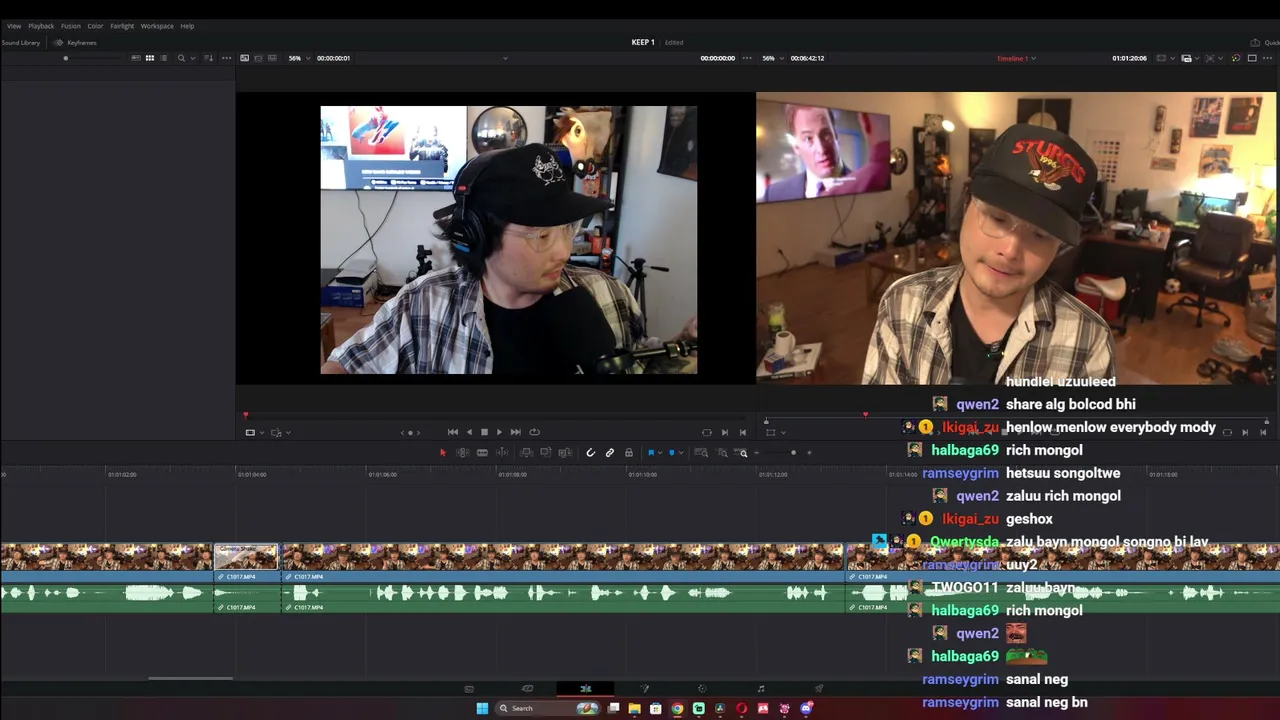
Task: Toggle the Linked Selection chain icon
Action: (609, 453)
